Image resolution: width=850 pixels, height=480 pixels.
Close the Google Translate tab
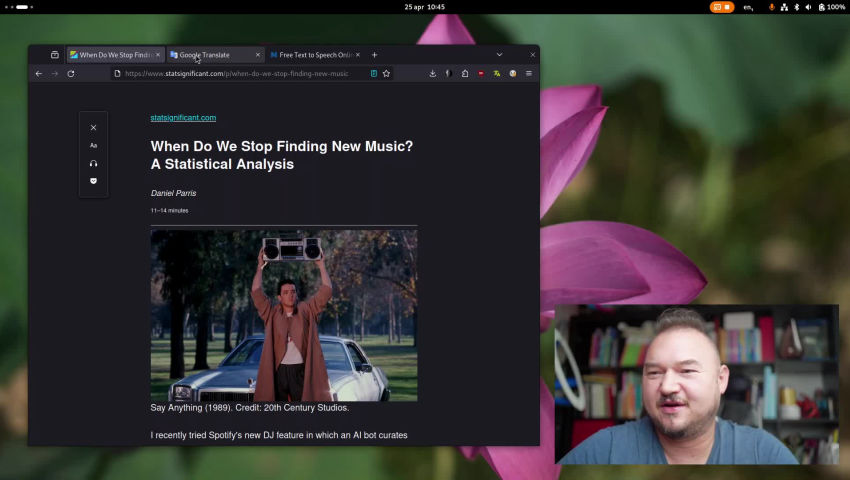(x=257, y=55)
